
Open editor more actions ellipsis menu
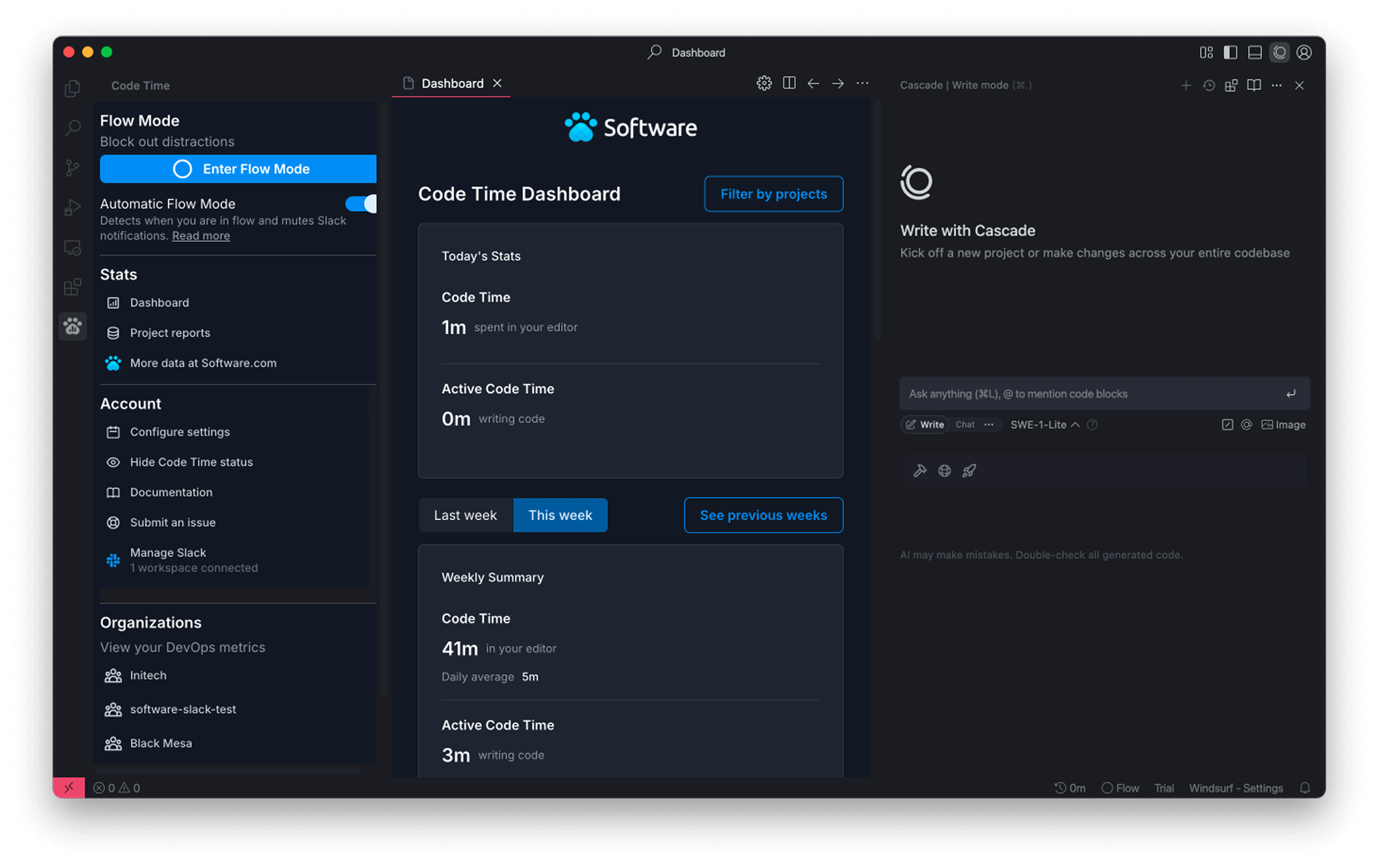tap(862, 83)
